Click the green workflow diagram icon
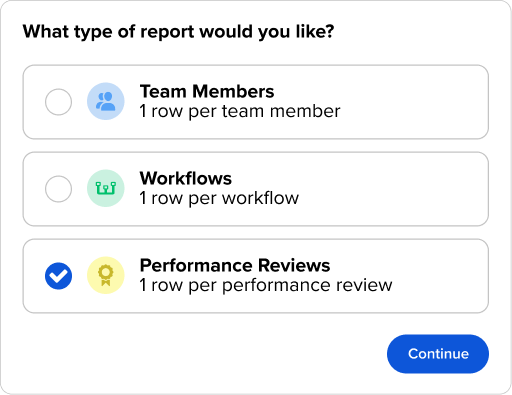The width and height of the screenshot is (512, 395). pyautogui.click(x=106, y=188)
